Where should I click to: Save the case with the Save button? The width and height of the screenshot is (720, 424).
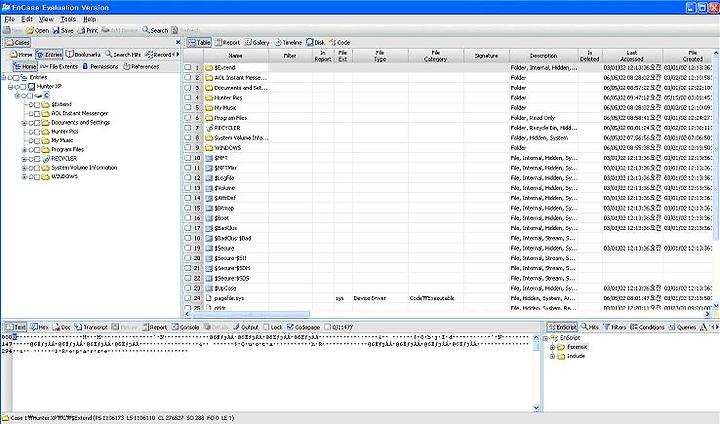pos(63,30)
